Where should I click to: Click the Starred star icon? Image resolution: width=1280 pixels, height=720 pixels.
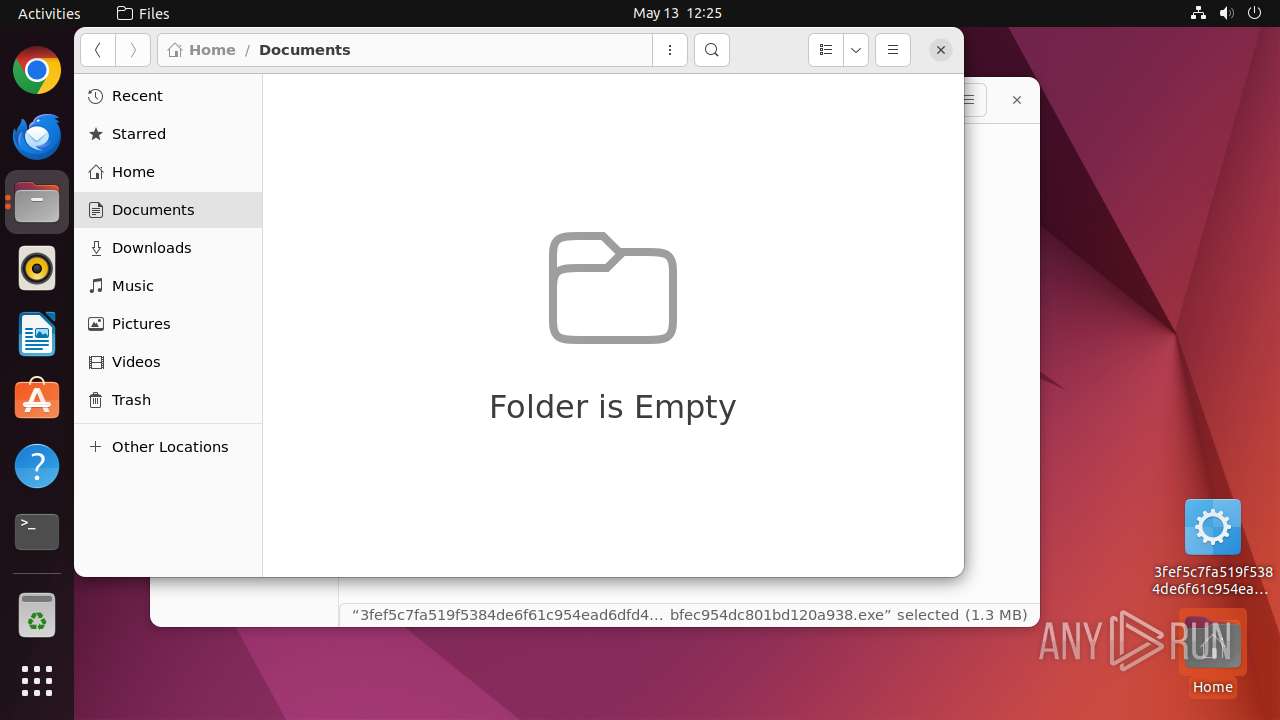click(96, 134)
